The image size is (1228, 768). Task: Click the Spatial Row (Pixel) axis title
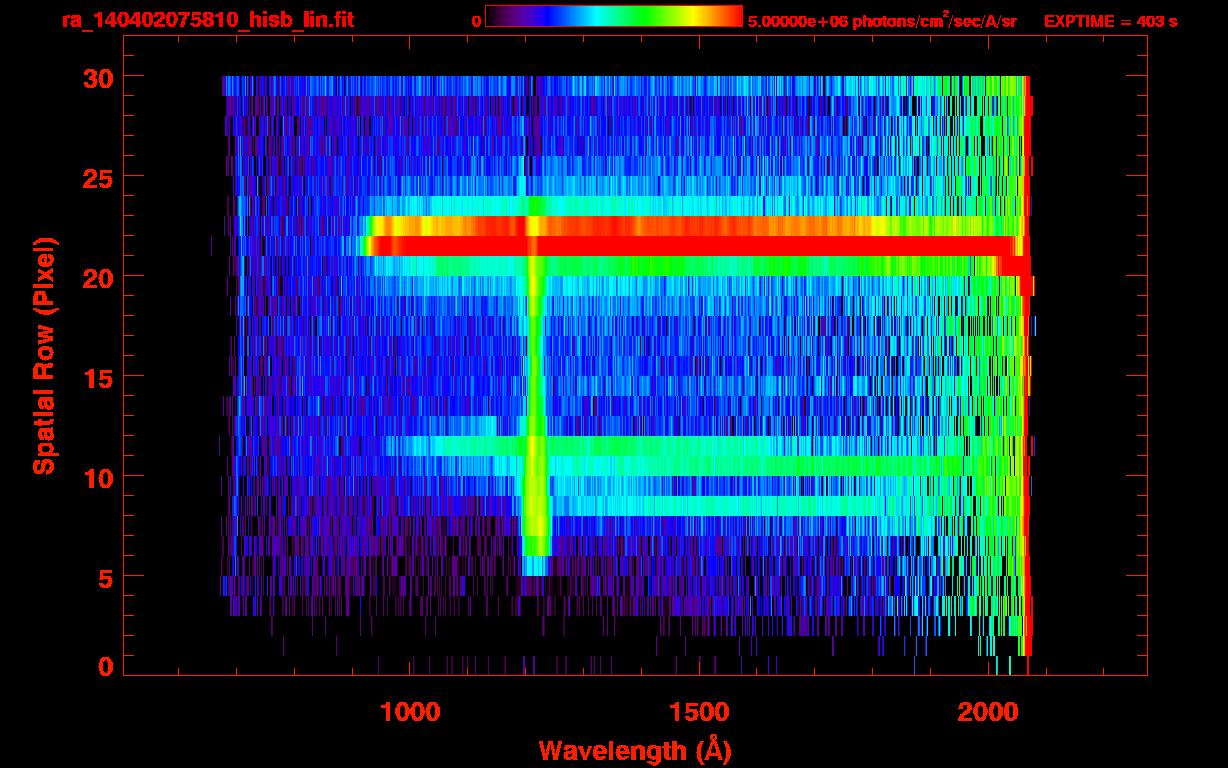pyautogui.click(x=45, y=356)
